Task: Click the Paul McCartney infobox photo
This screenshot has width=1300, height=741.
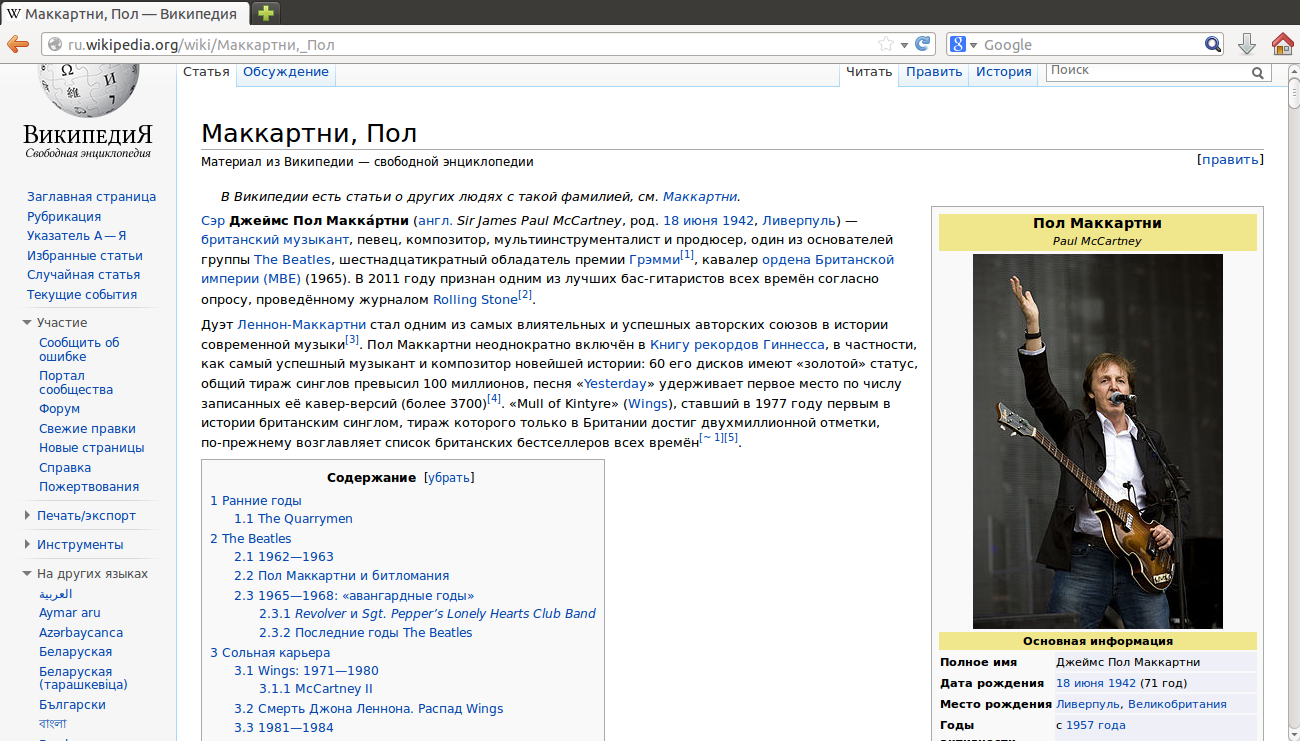Action: click(1097, 441)
